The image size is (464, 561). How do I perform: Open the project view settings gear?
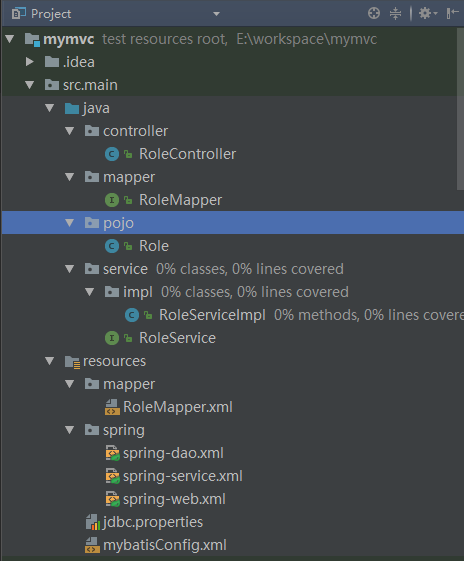[x=428, y=14]
